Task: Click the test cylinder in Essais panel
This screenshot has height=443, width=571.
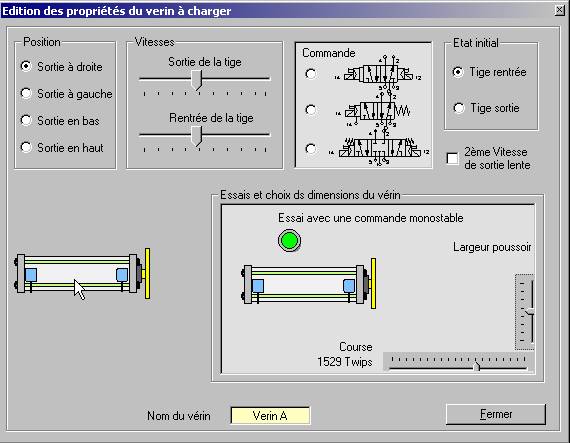Action: pos(309,284)
